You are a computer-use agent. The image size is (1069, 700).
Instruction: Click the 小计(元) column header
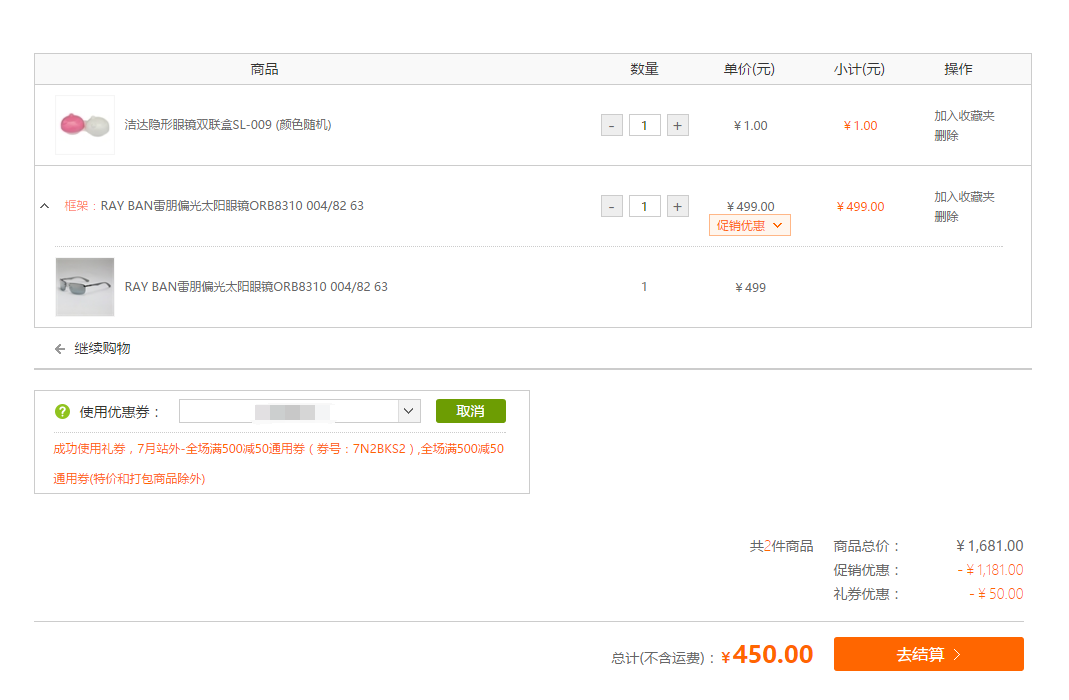pos(859,69)
